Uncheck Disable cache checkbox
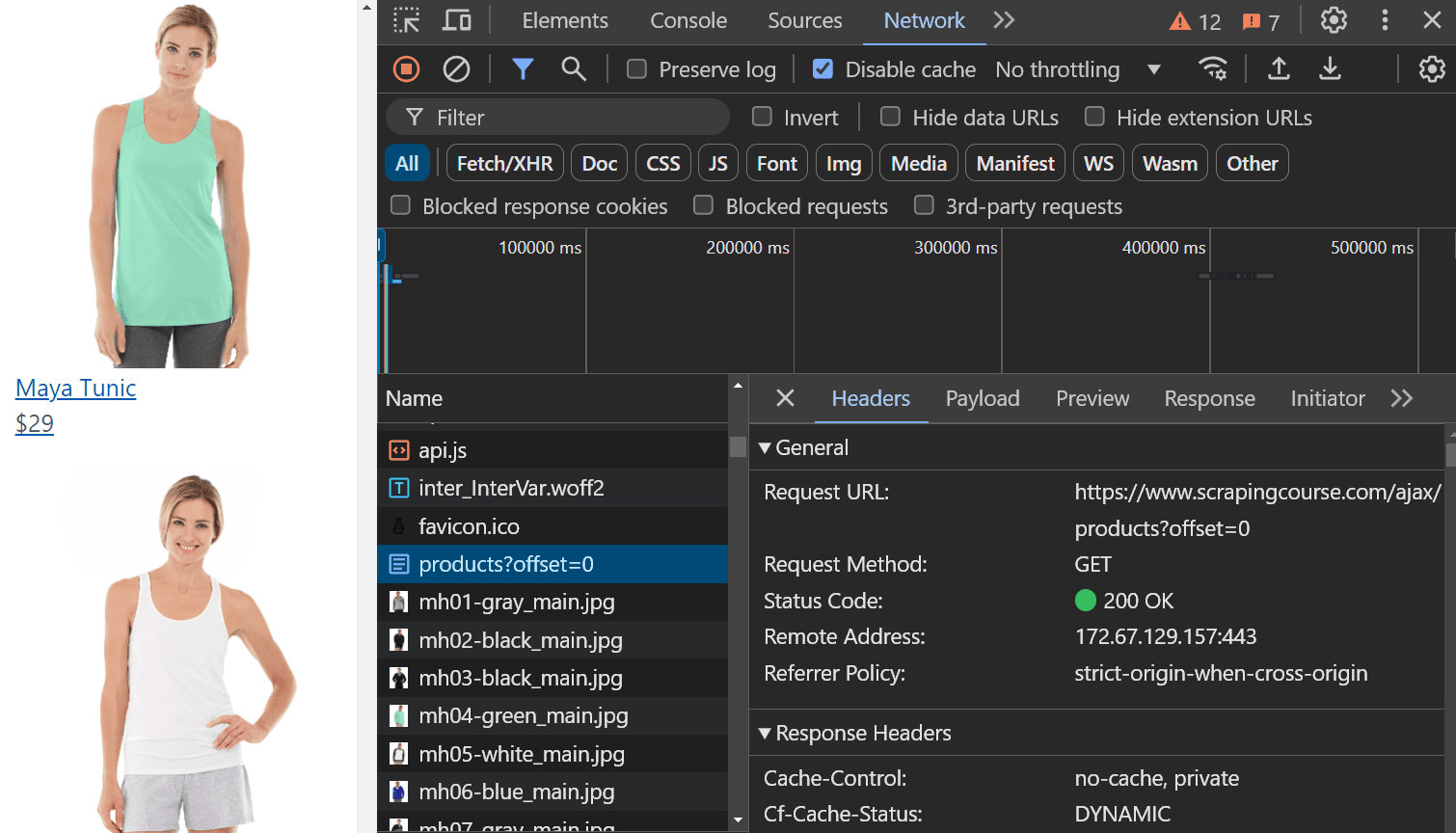Screen dimensions: 1456x833 (x=822, y=68)
